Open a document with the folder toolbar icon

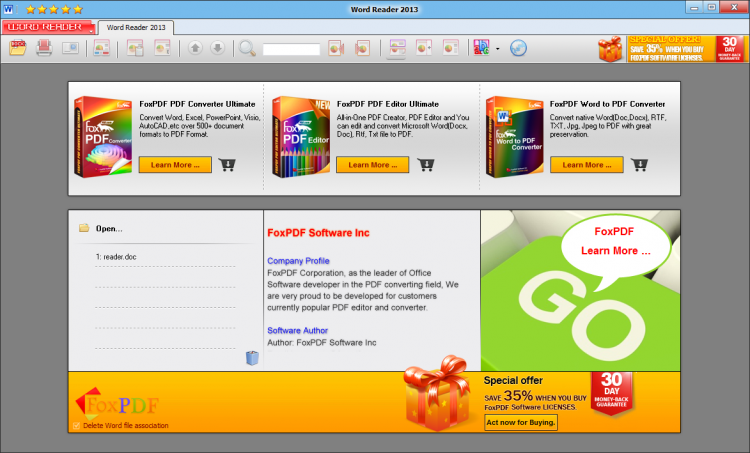[18, 48]
